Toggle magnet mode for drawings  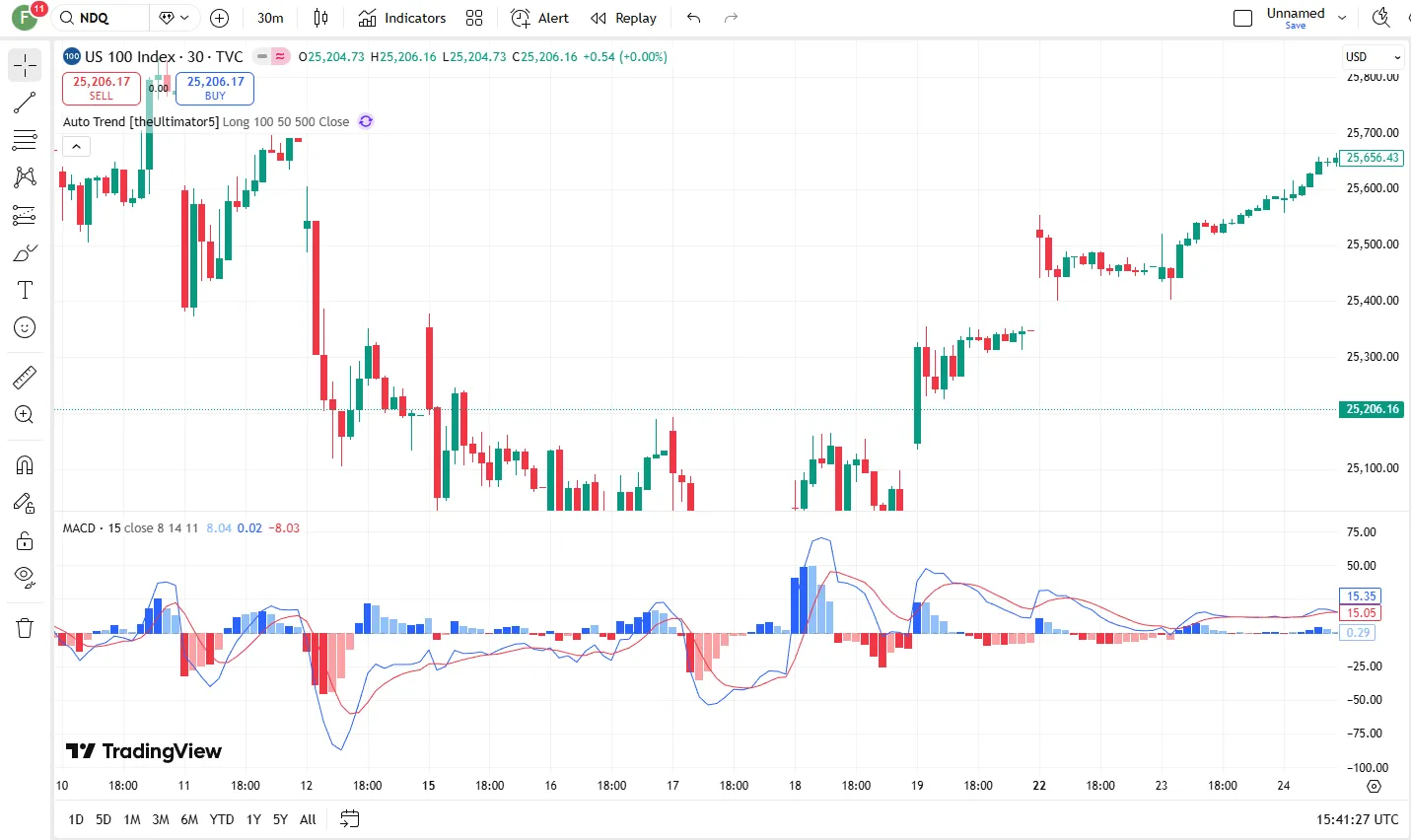(25, 465)
